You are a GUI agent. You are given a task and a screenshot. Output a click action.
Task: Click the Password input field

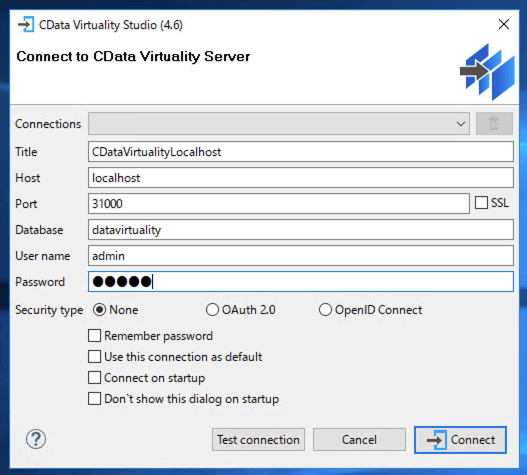coord(301,281)
